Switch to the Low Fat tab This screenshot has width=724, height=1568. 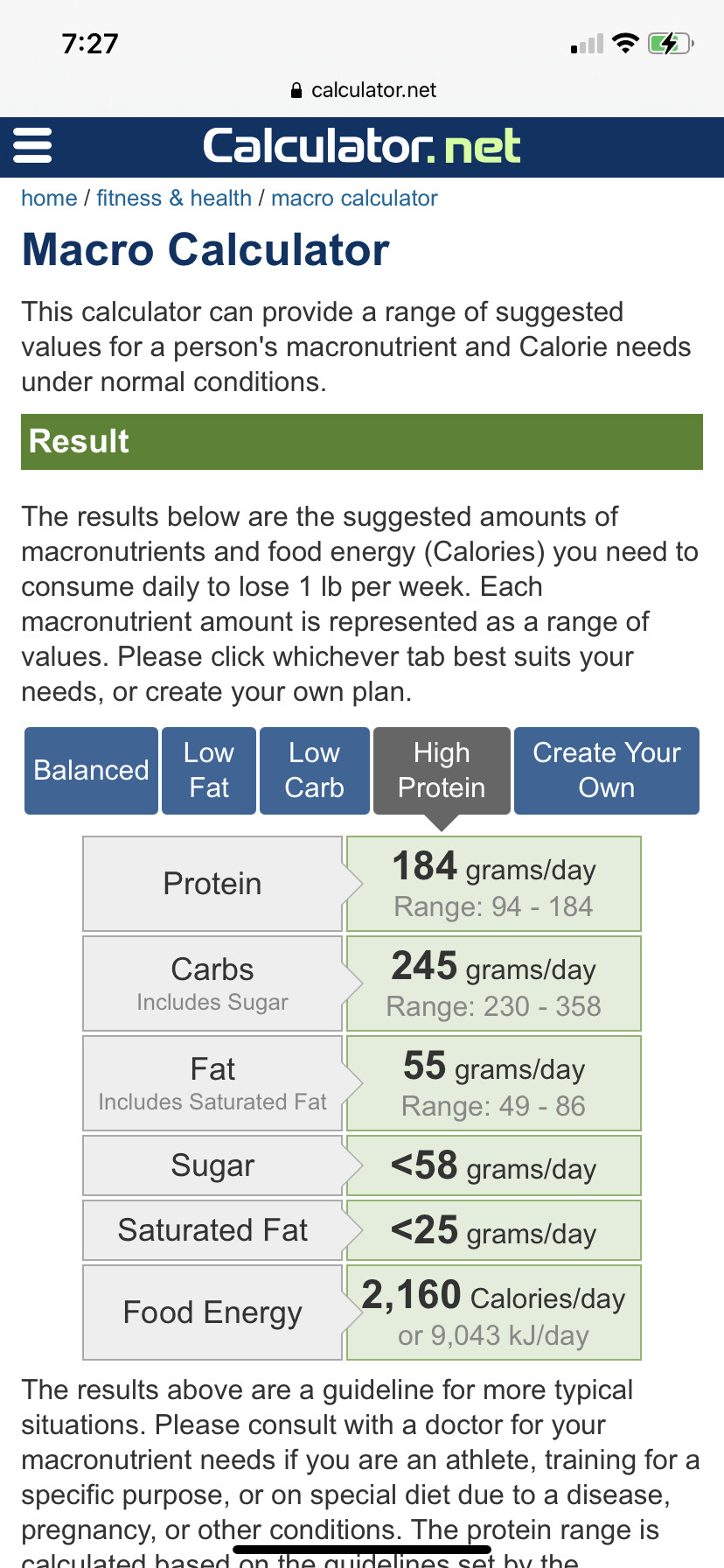coord(209,771)
